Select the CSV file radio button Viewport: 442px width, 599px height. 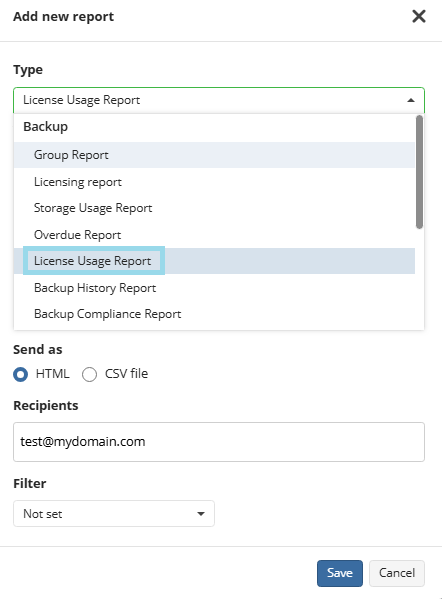click(x=89, y=374)
